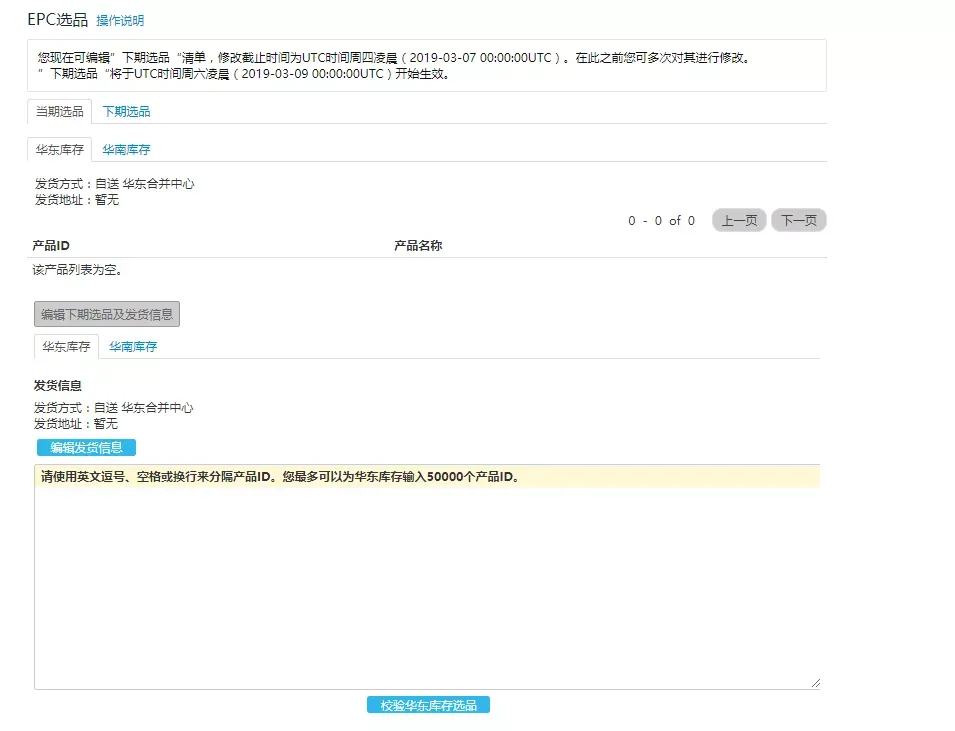Click the 该产品列表为空 empty list message
Image resolution: width=955 pixels, height=731 pixels.
pyautogui.click(x=78, y=270)
